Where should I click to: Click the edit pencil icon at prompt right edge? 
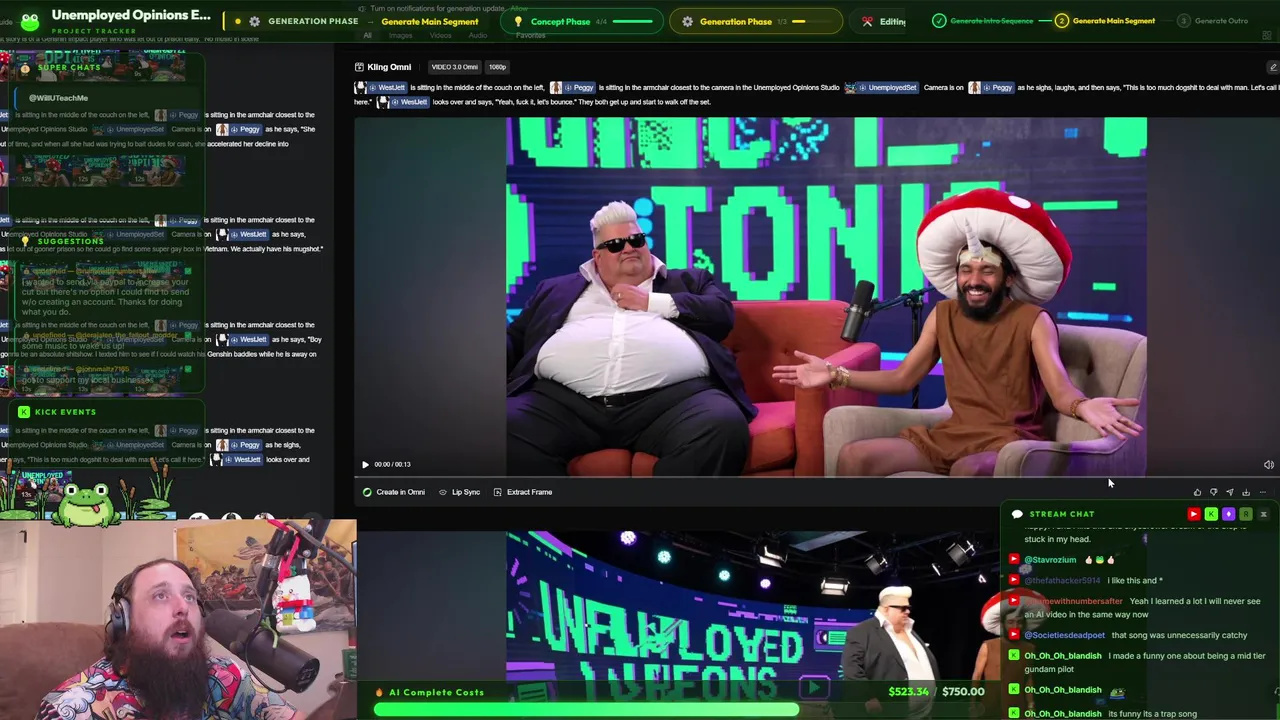pyautogui.click(x=1272, y=67)
